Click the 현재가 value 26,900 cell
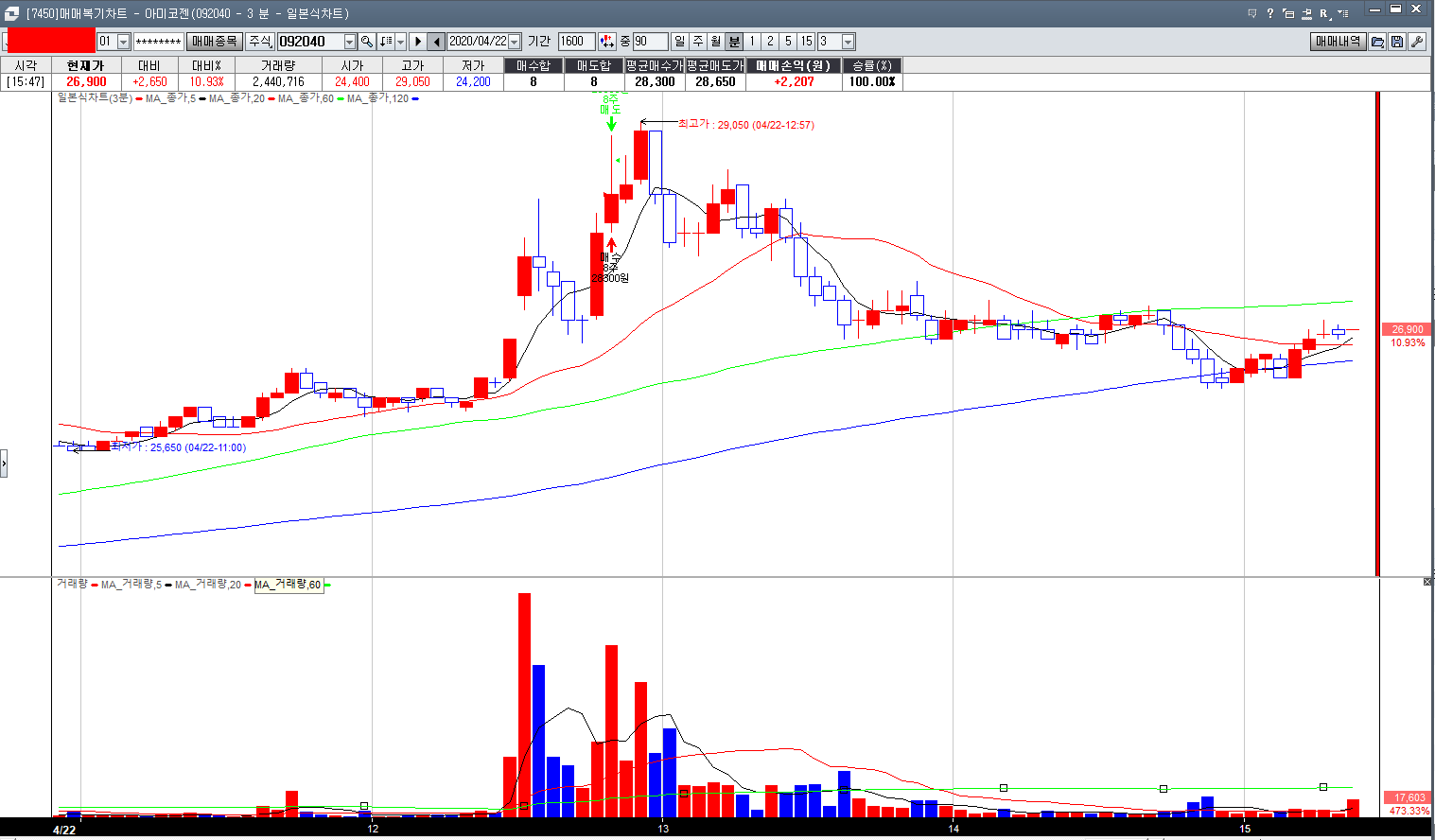This screenshot has height=840, width=1435. [x=86, y=81]
